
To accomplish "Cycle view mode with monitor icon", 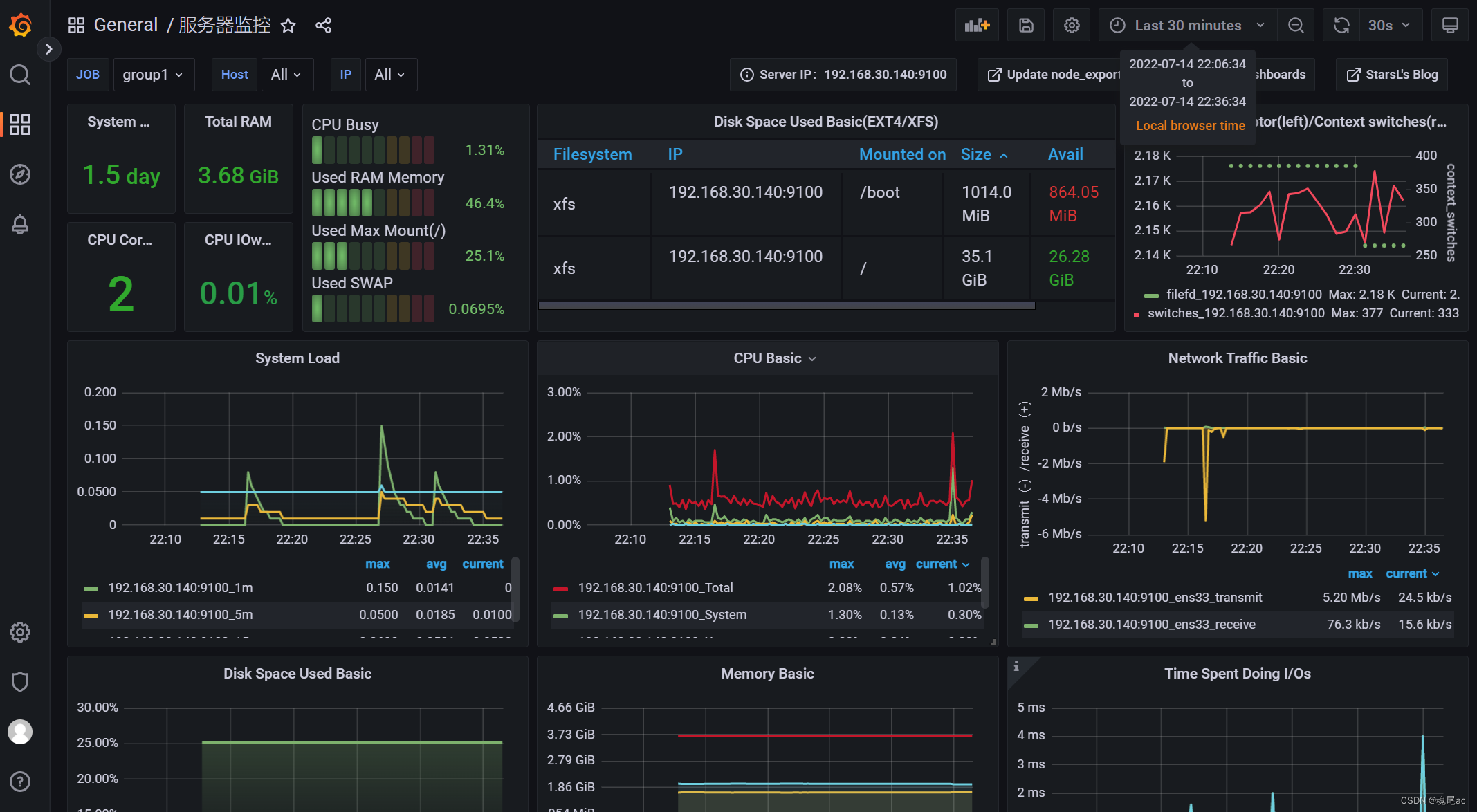I will (1450, 26).
